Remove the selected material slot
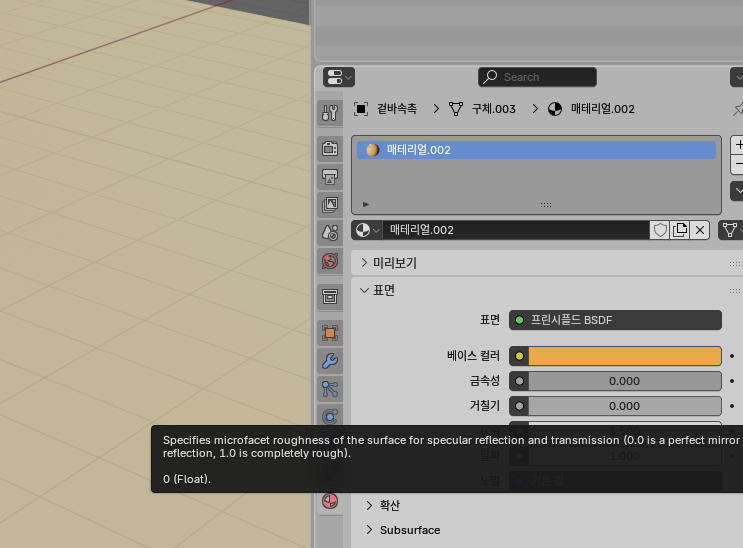The height and width of the screenshot is (548, 743). (x=738, y=164)
